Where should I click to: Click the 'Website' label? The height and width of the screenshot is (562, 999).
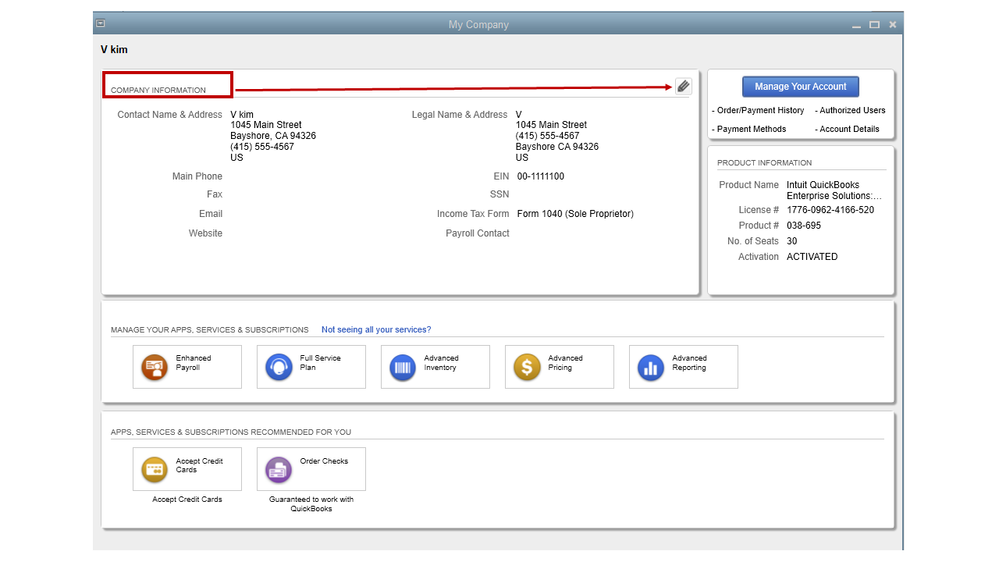(x=205, y=233)
